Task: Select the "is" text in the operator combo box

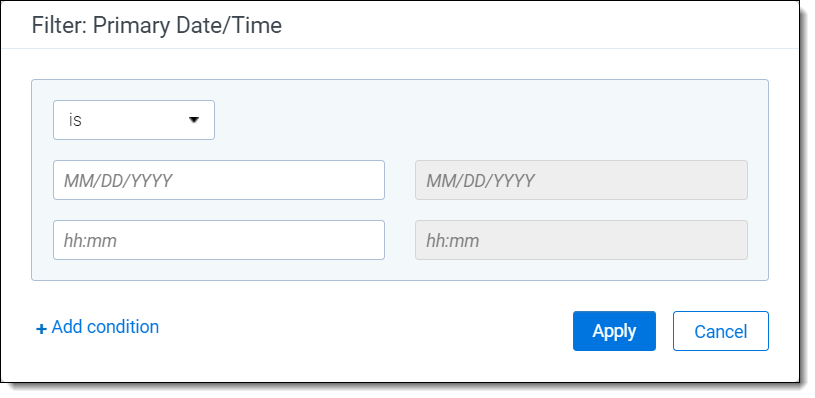Action: pos(75,120)
